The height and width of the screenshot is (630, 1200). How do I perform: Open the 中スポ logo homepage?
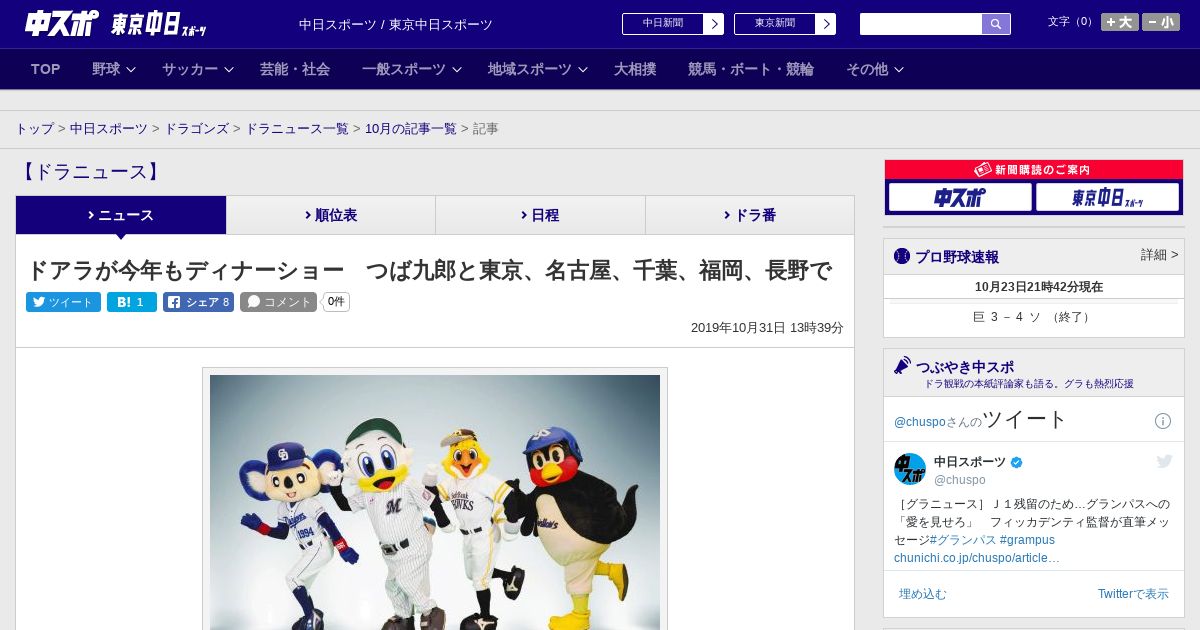coord(62,23)
